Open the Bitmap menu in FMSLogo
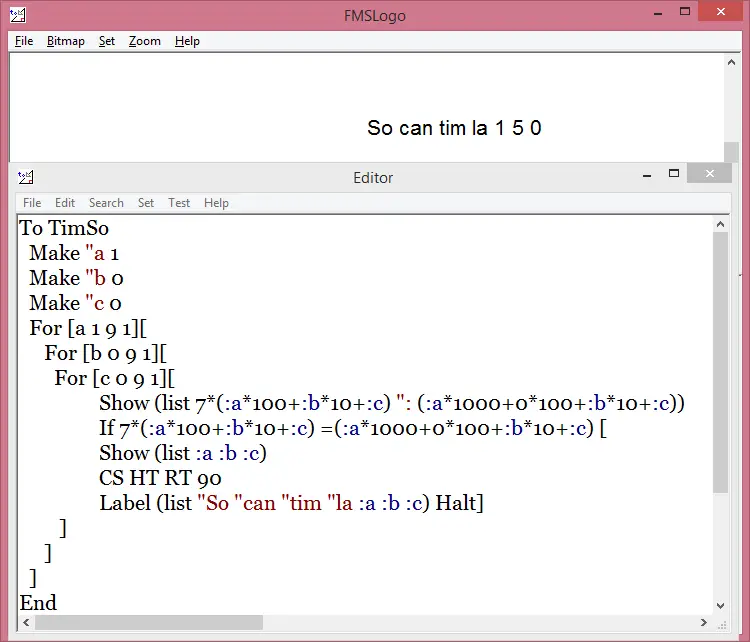Image resolution: width=750 pixels, height=642 pixels. [66, 41]
